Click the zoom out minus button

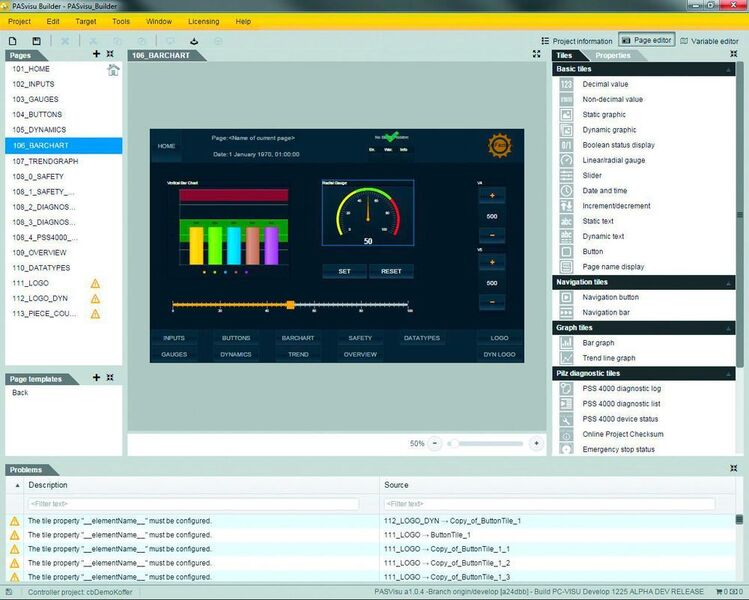(435, 443)
